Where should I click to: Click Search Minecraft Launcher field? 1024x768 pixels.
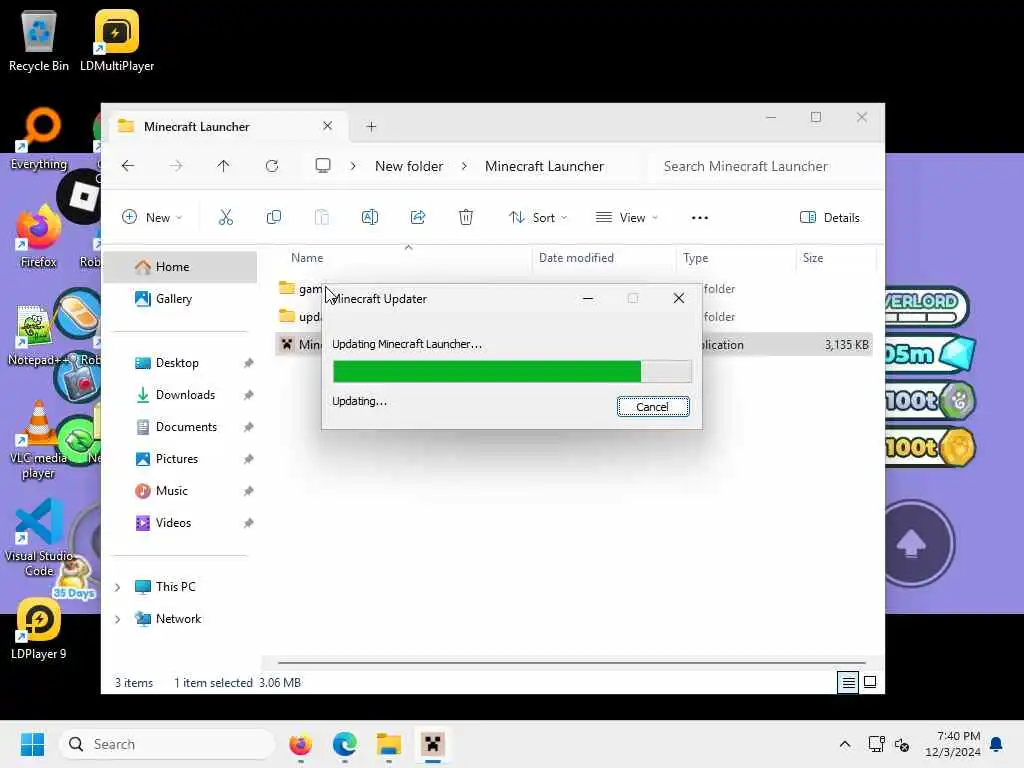point(764,166)
